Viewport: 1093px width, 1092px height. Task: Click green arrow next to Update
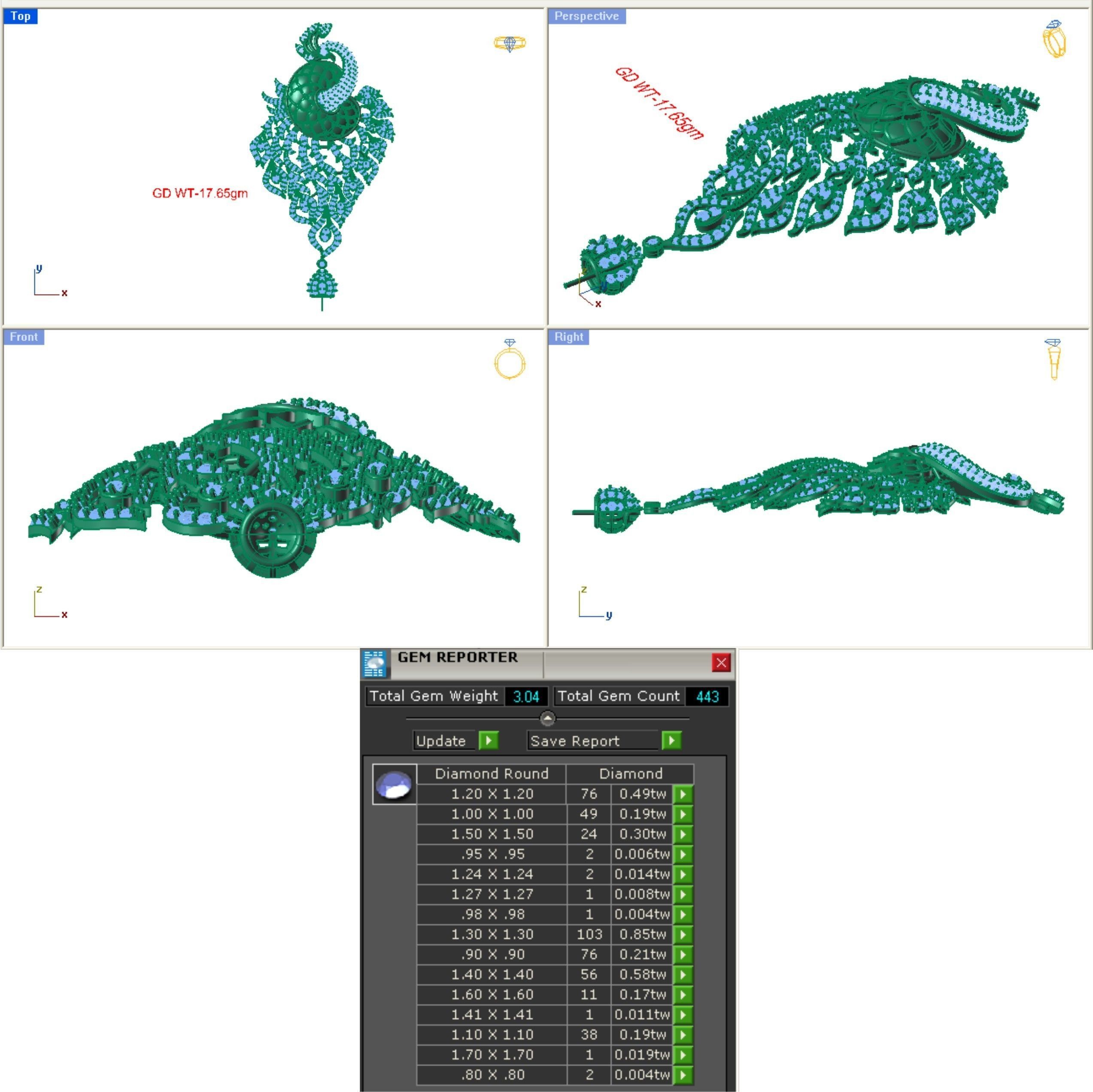(x=488, y=741)
